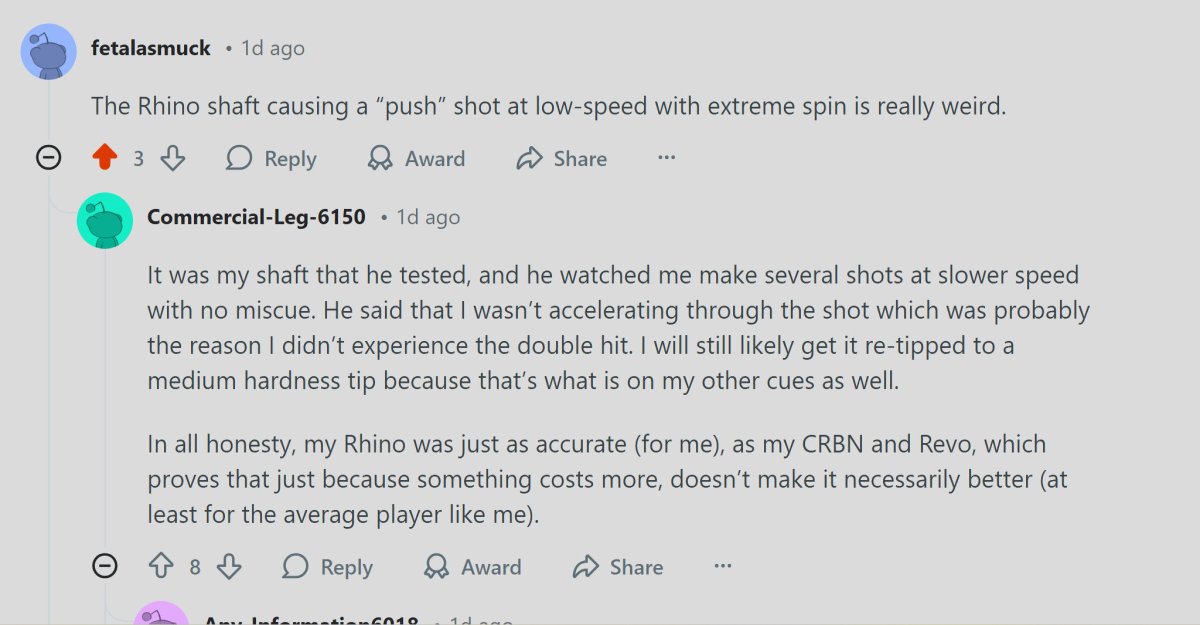Open the Award options for fetalasmuck's comment

(417, 158)
